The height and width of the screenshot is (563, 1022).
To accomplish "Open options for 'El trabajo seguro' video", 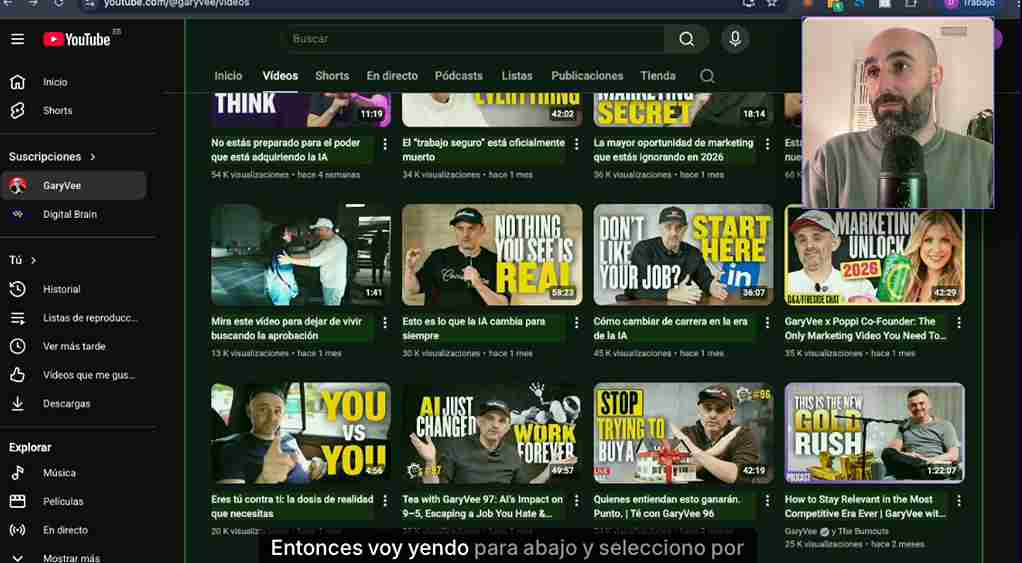I will tap(576, 144).
